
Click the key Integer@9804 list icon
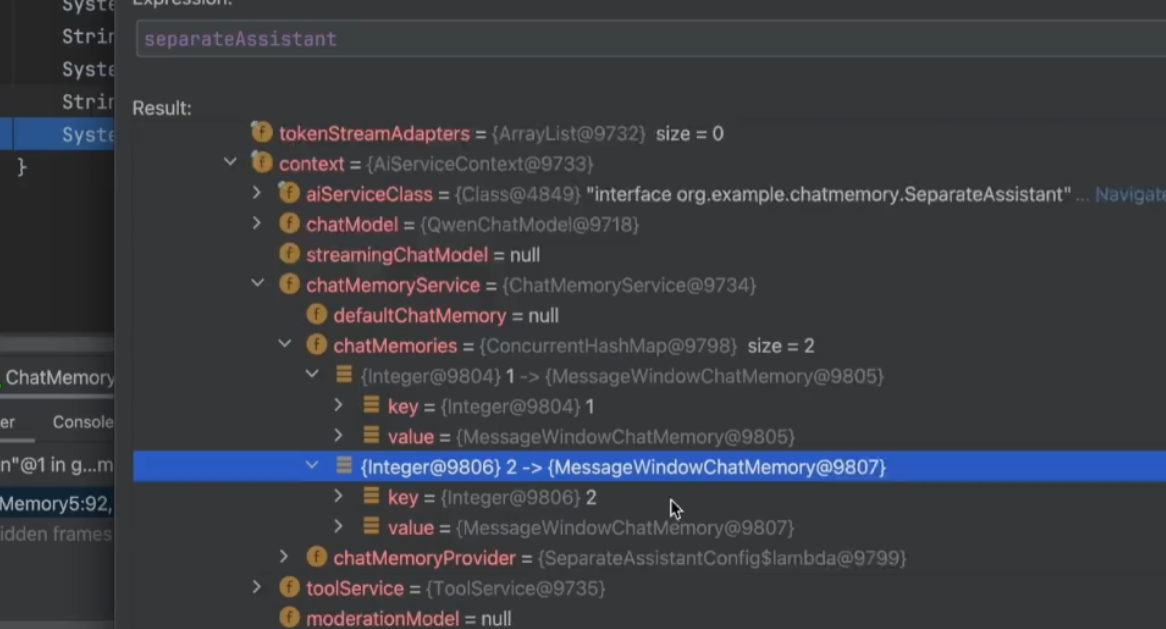(x=371, y=404)
